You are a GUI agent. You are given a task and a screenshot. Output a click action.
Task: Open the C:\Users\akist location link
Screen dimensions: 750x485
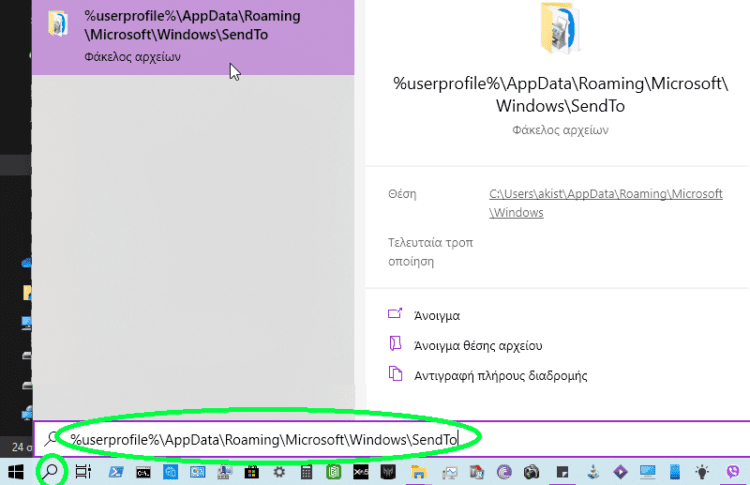(606, 203)
